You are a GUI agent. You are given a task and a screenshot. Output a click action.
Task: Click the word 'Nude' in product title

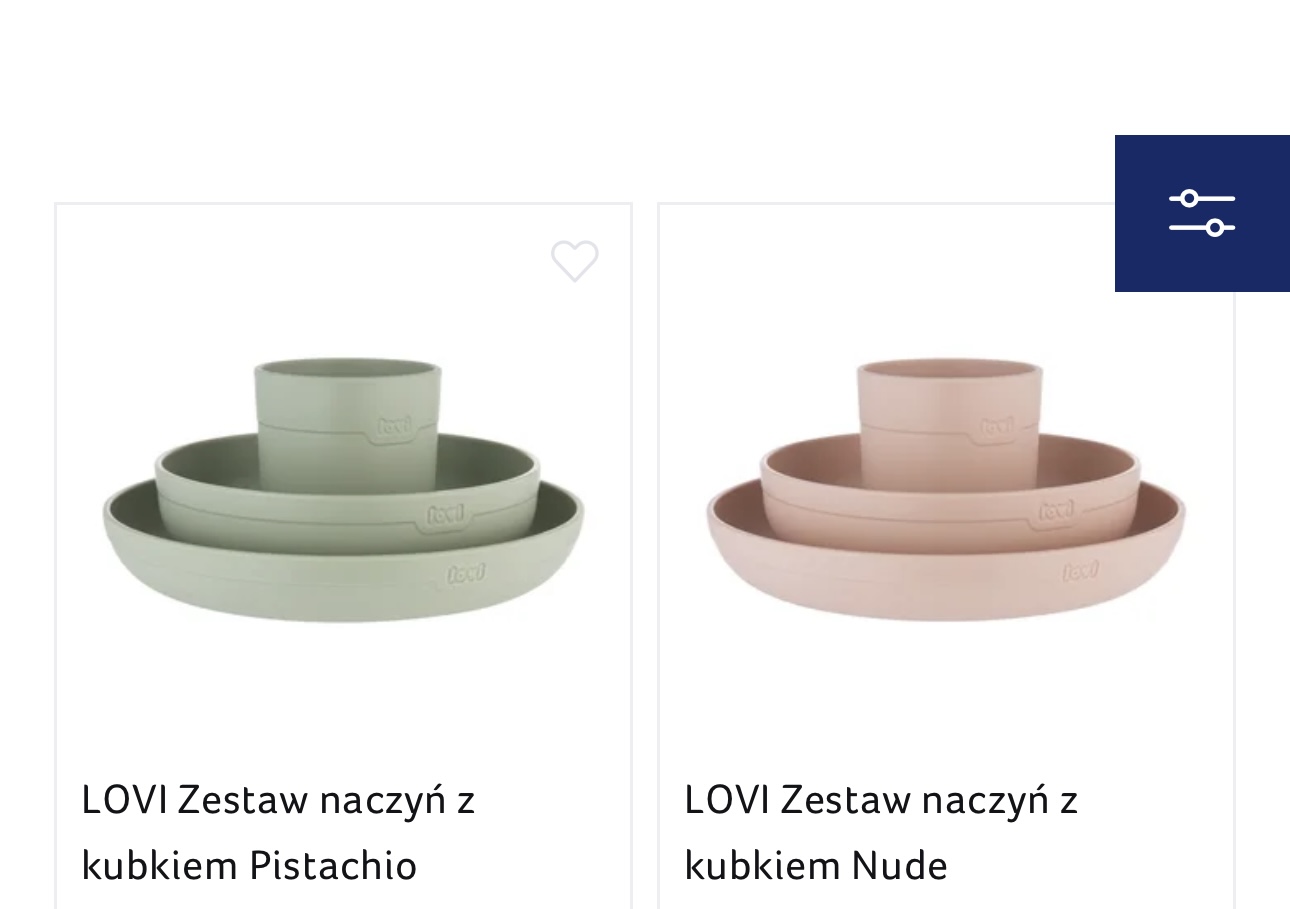[x=899, y=865]
